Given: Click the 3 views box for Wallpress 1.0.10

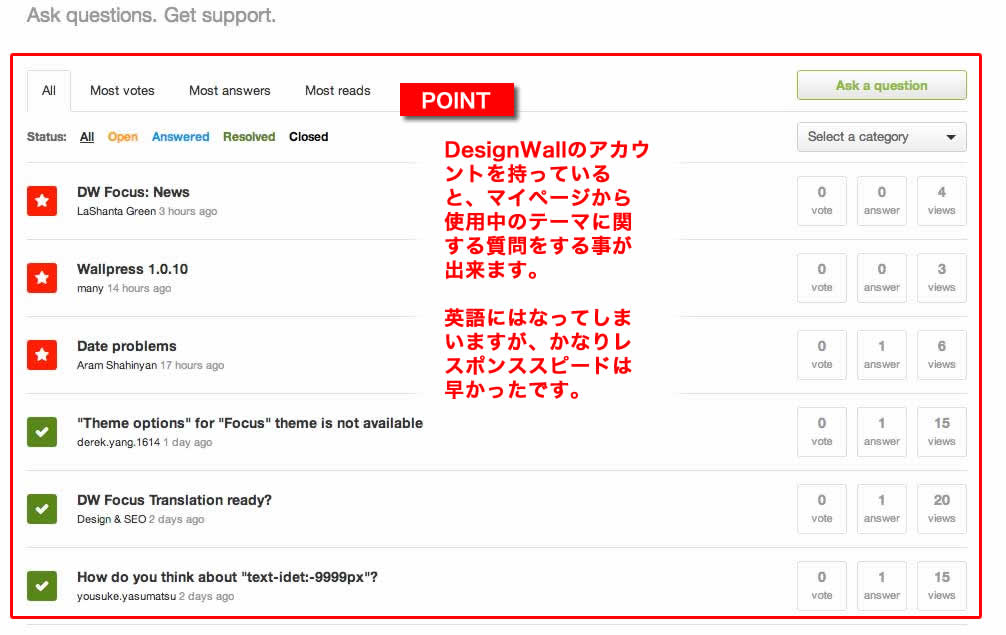Looking at the screenshot, I should [x=942, y=278].
